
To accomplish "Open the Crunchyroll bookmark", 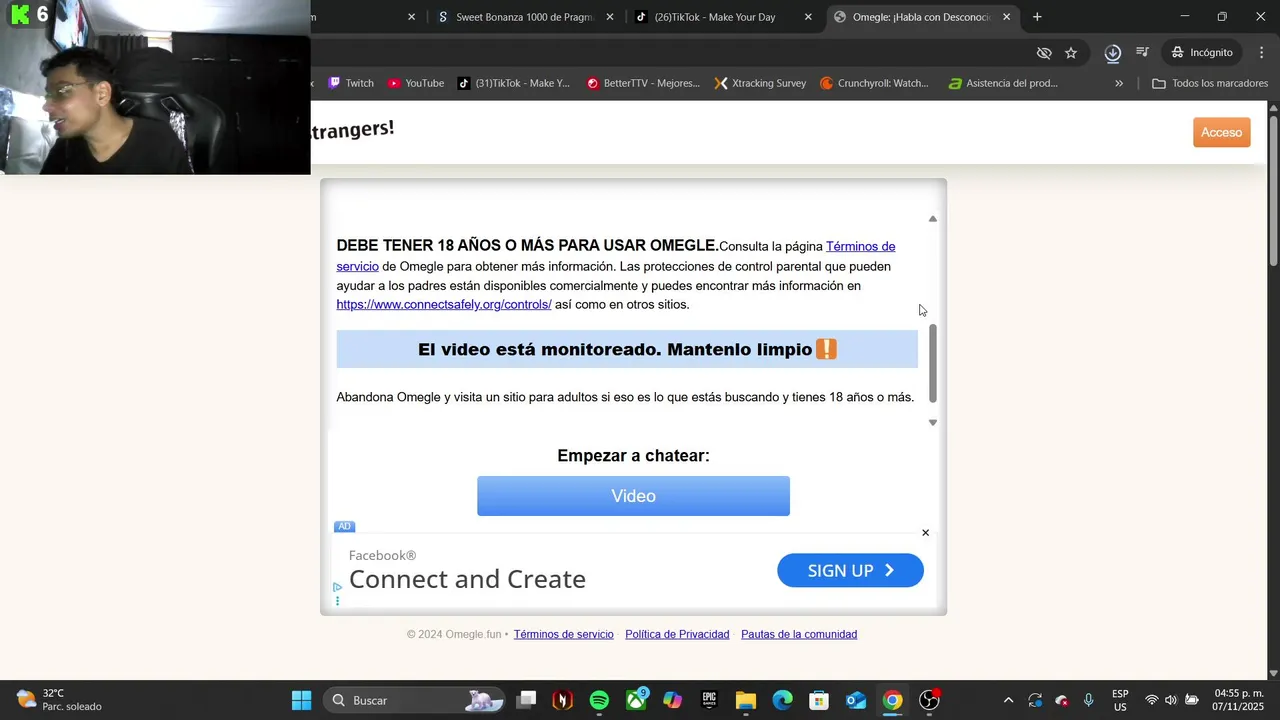I will coord(875,83).
